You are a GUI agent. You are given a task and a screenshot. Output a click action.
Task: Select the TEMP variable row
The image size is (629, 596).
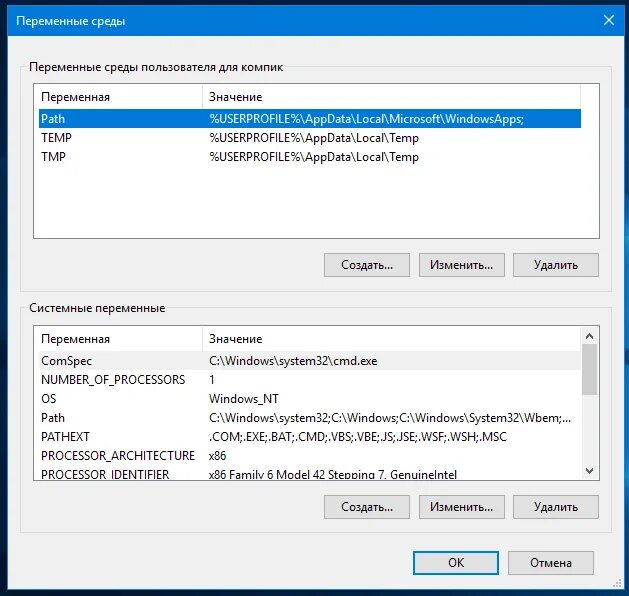[310, 138]
